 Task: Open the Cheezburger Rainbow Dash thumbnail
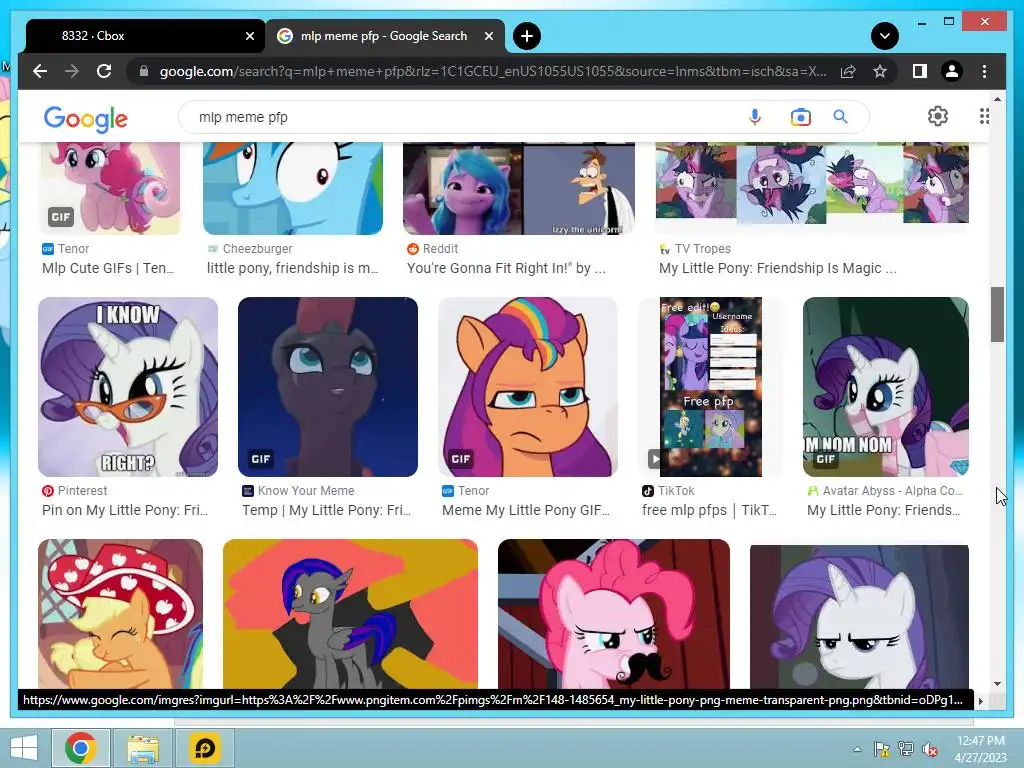click(293, 189)
